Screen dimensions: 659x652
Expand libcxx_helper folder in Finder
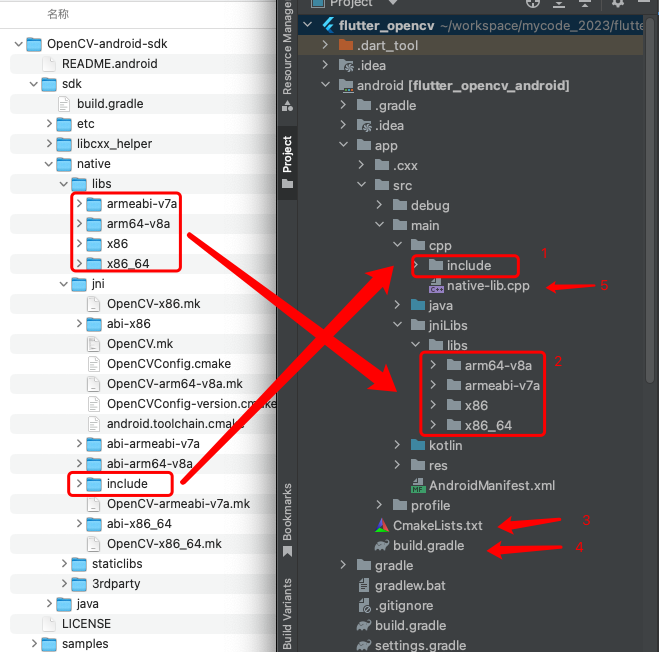point(49,143)
